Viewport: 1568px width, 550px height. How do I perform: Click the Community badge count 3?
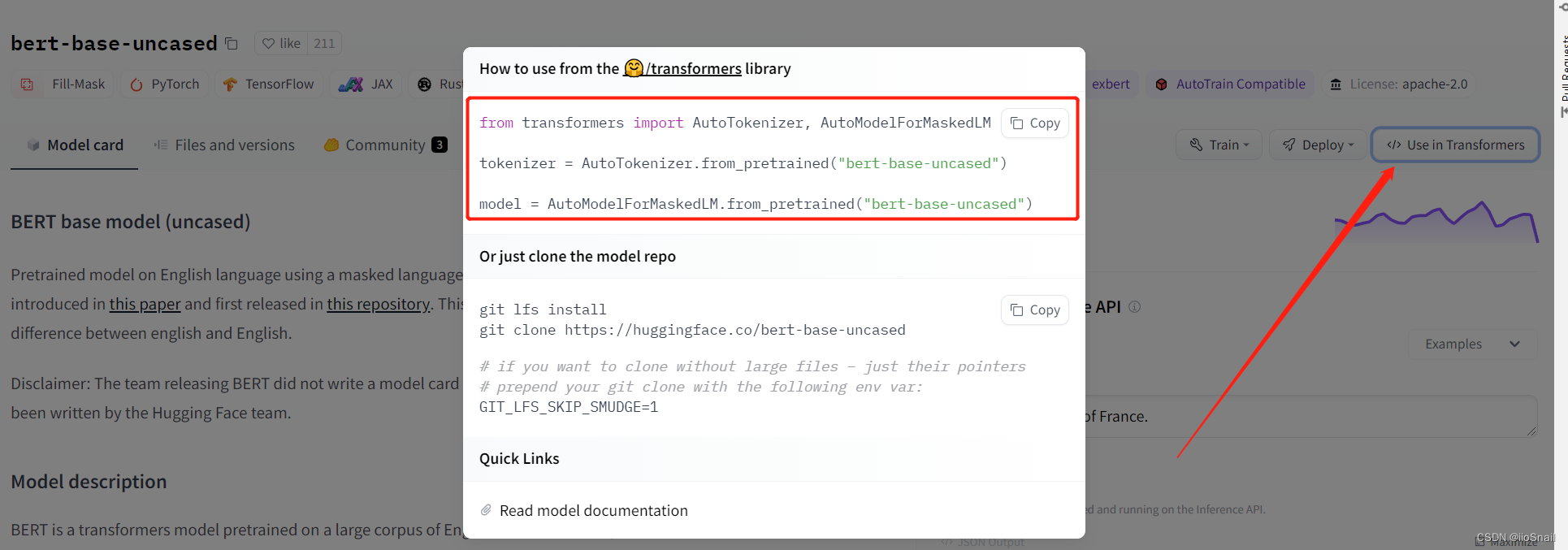click(x=440, y=145)
